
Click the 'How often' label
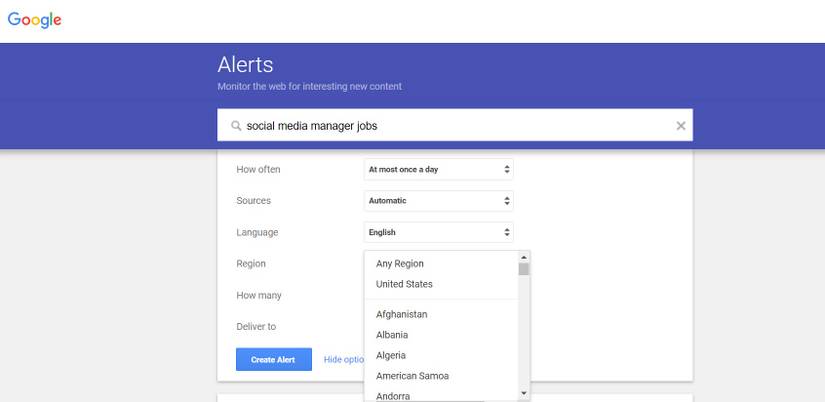(x=258, y=169)
